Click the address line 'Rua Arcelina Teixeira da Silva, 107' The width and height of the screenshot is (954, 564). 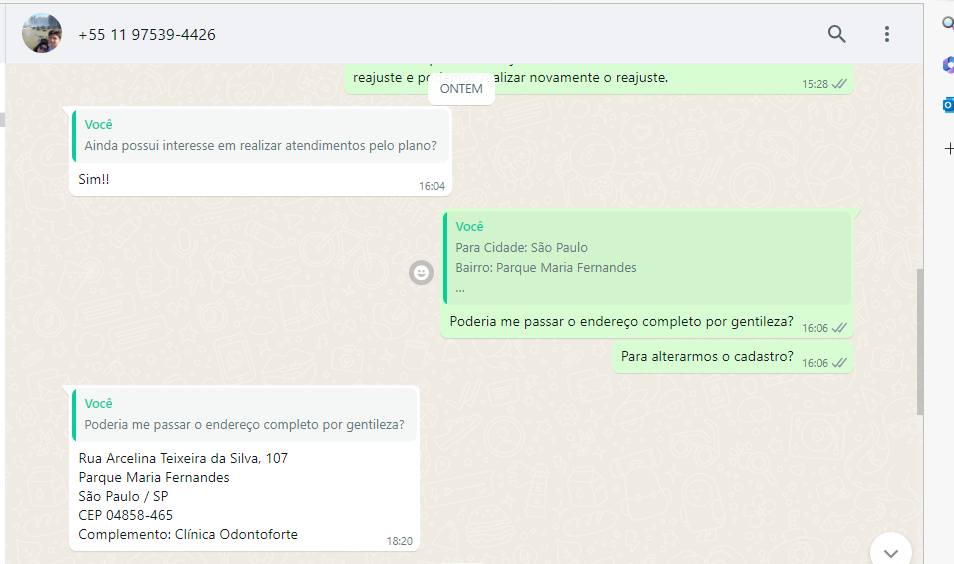point(183,458)
